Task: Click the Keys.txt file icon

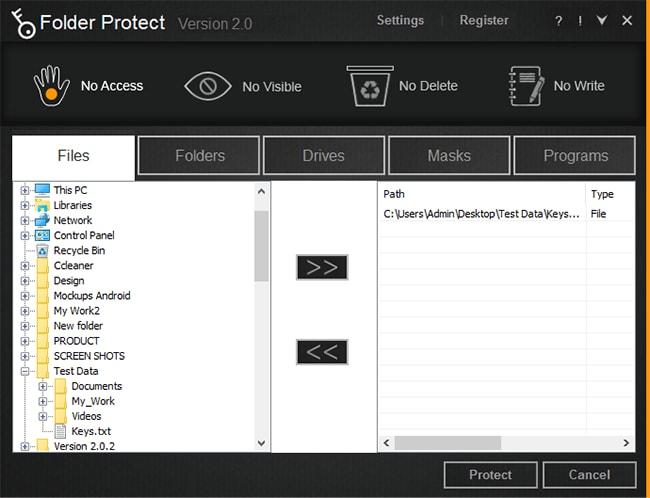Action: coord(61,431)
